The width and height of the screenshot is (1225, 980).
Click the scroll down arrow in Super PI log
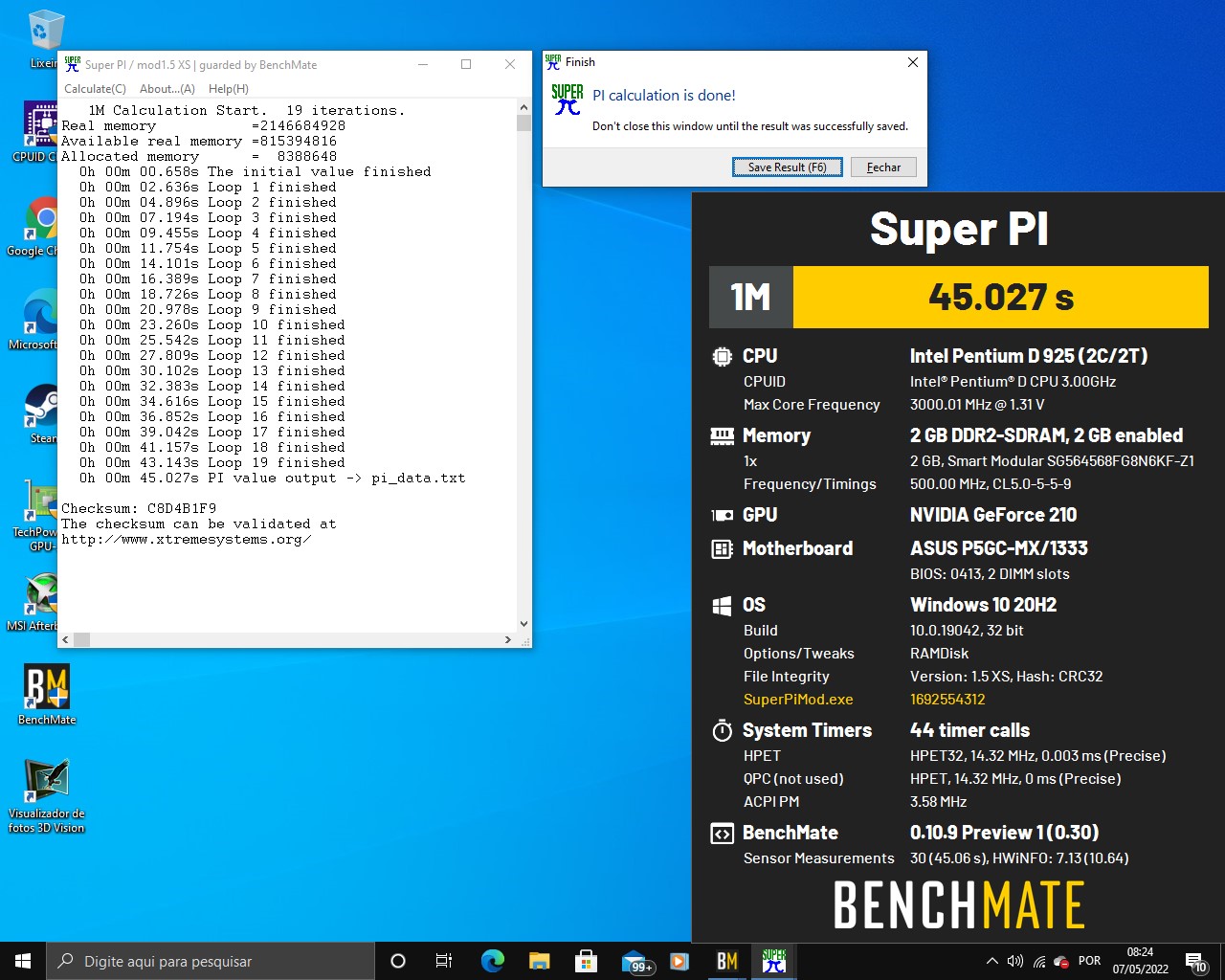click(523, 624)
